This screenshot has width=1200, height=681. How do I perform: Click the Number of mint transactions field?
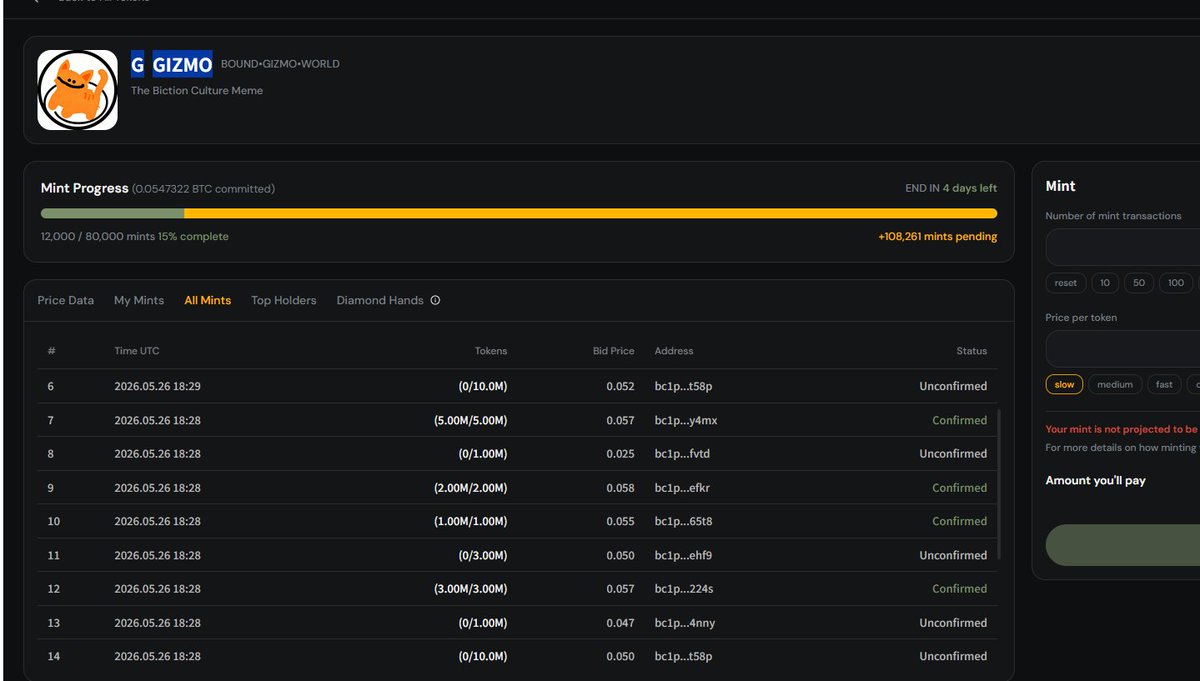(1123, 247)
